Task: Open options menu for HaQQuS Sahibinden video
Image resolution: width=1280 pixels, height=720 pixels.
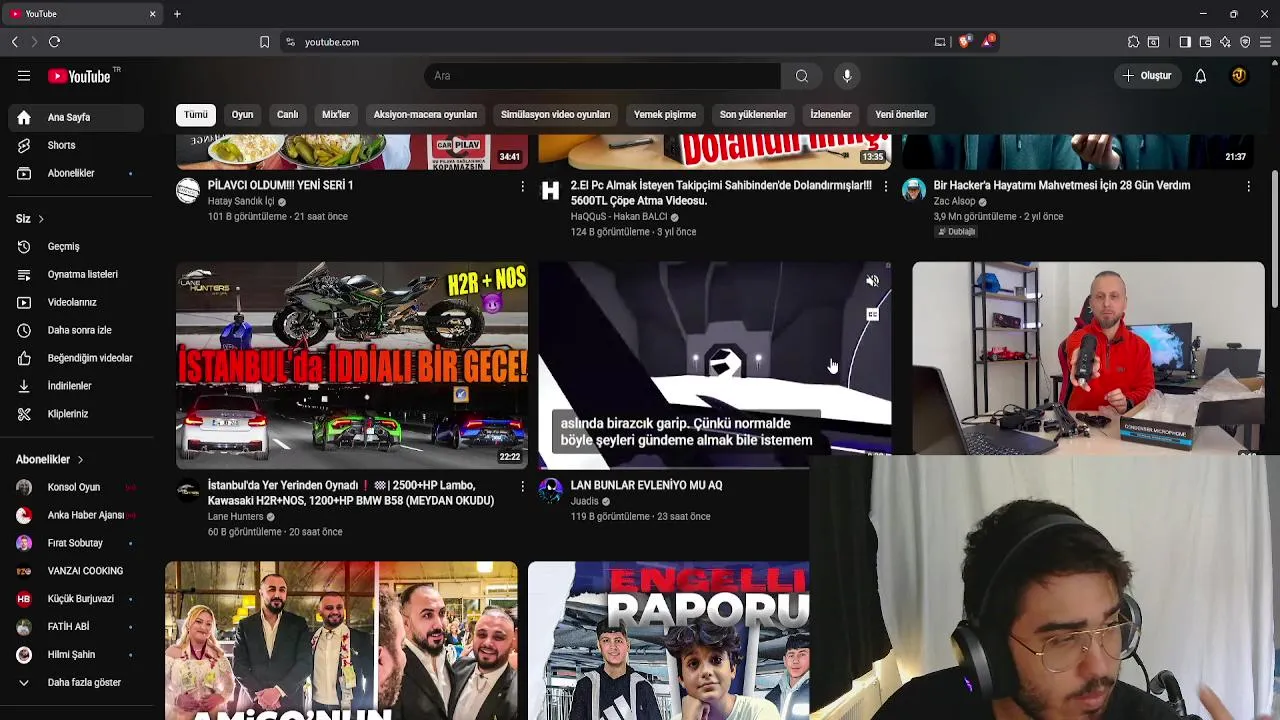Action: pyautogui.click(x=885, y=186)
